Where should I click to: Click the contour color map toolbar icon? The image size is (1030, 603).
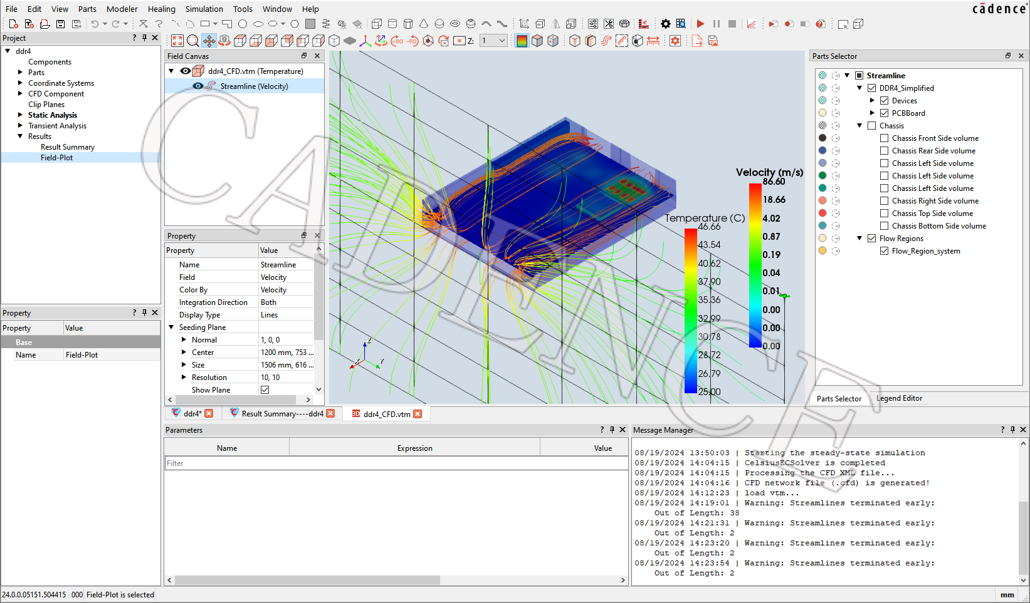click(x=521, y=41)
